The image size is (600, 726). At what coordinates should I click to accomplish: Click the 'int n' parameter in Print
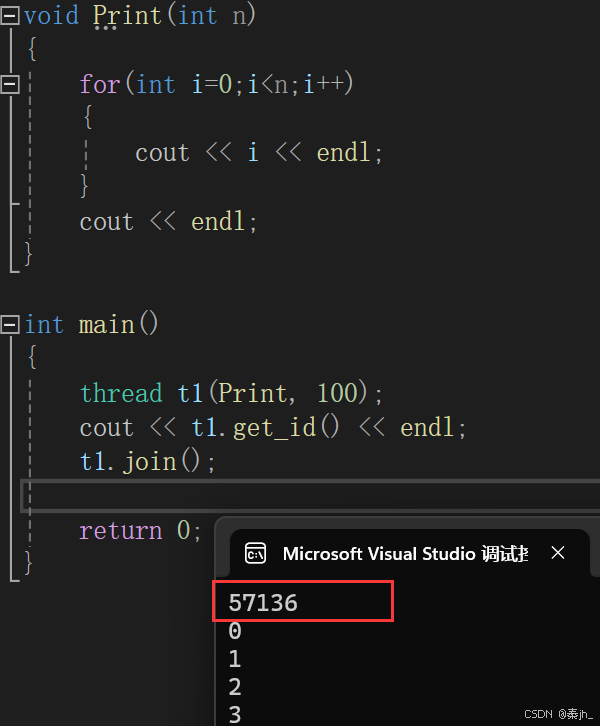212,15
